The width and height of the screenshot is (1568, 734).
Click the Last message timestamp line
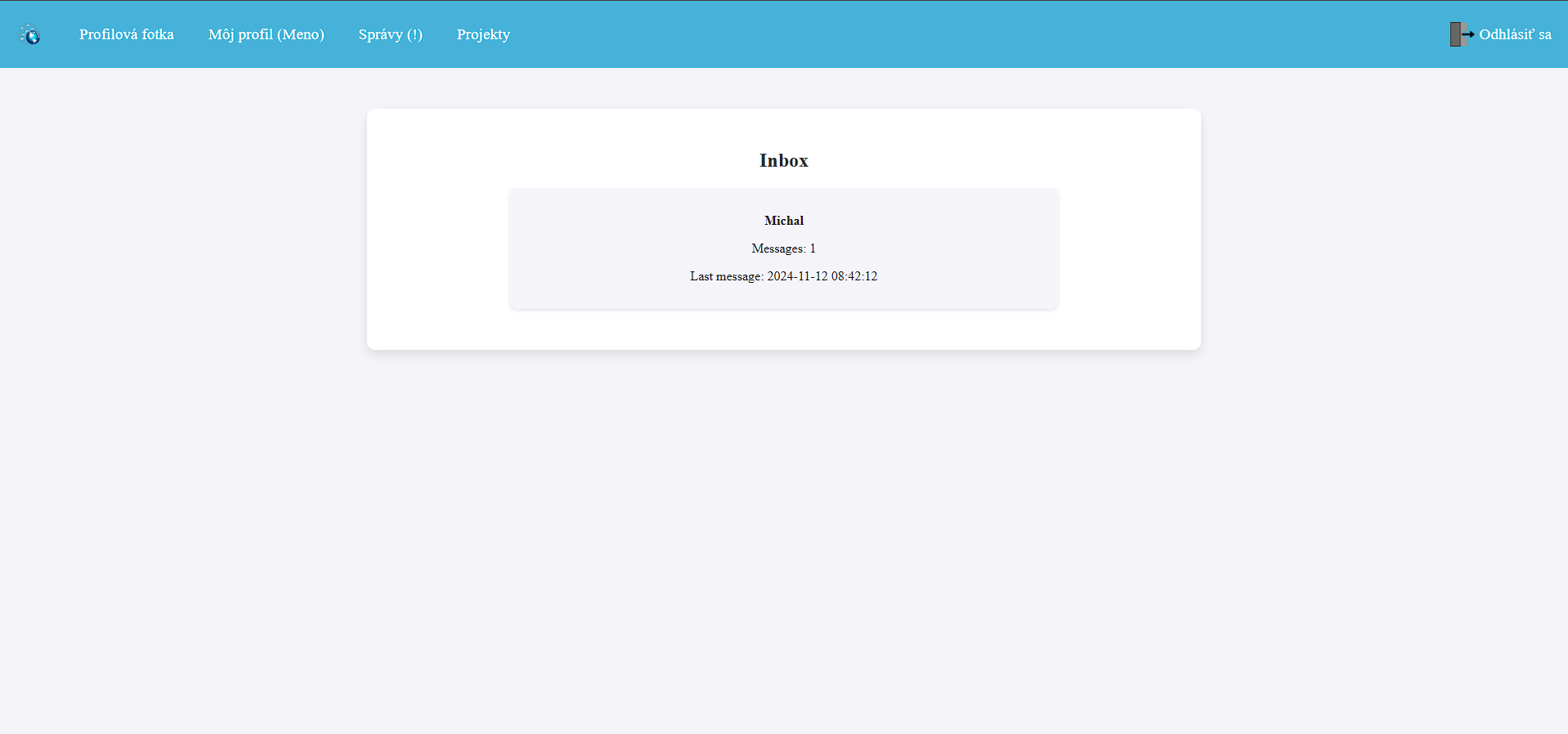pyautogui.click(x=784, y=276)
